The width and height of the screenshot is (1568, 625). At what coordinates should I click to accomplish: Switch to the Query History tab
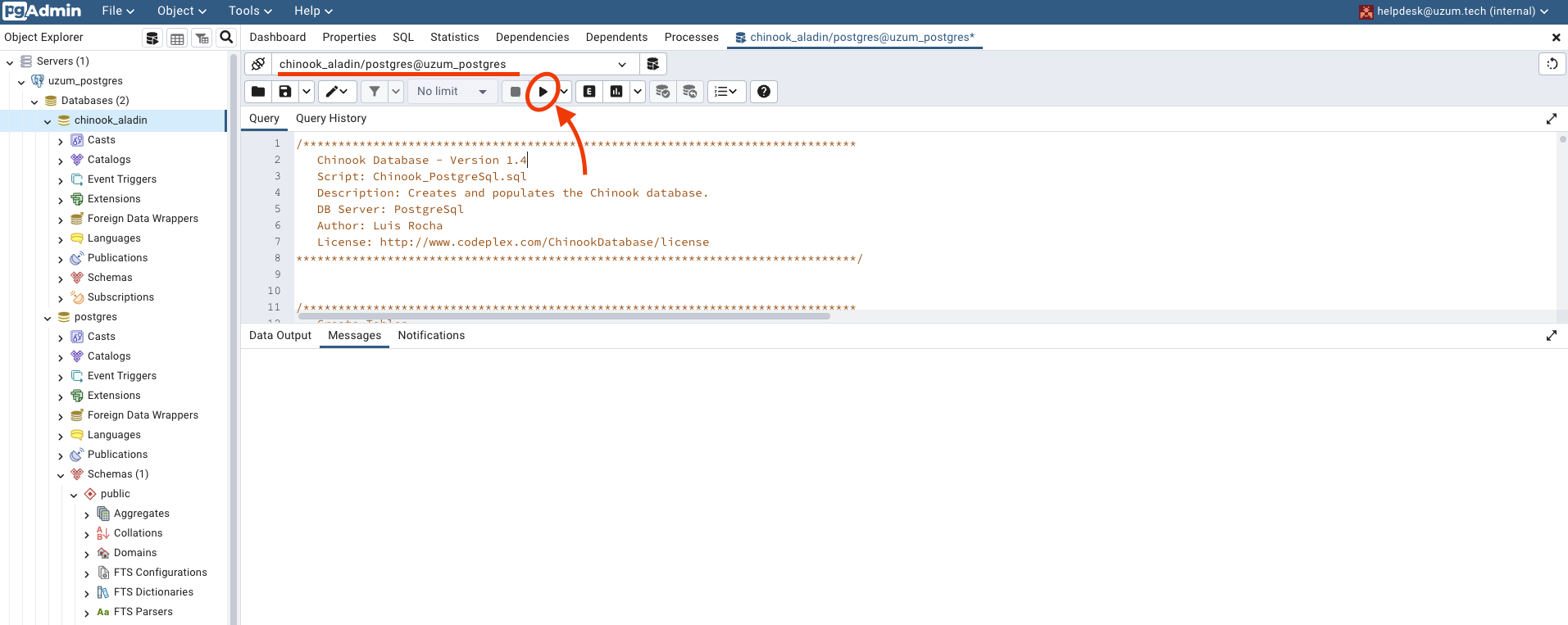coord(330,119)
